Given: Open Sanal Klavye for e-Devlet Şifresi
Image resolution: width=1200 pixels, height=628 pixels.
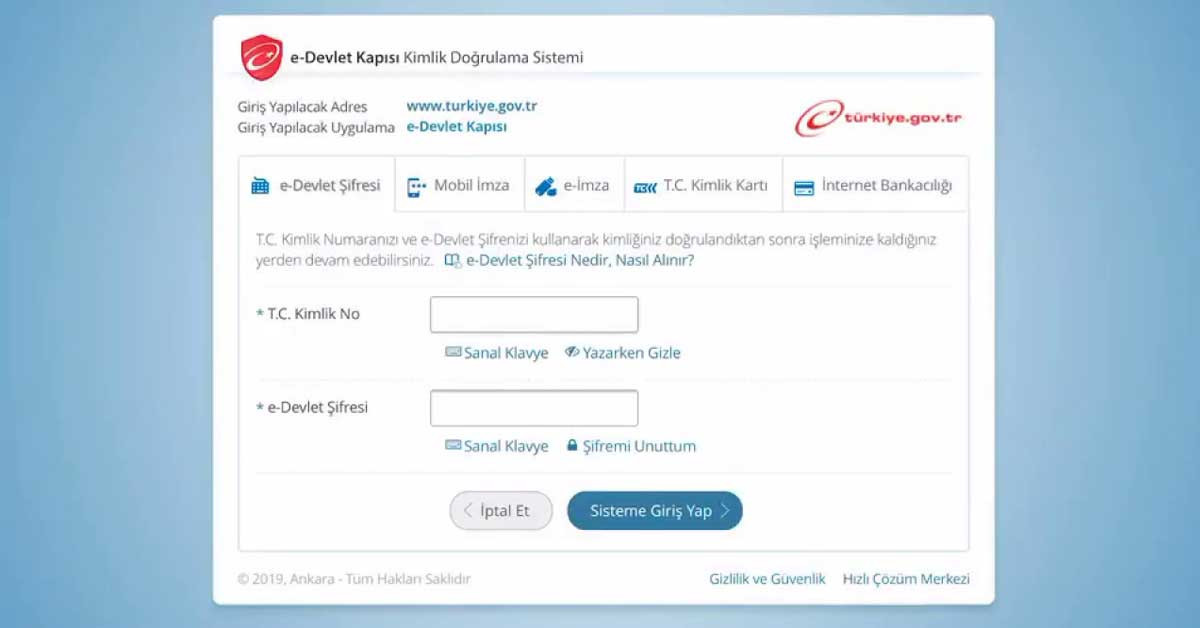Looking at the screenshot, I should click(506, 446).
